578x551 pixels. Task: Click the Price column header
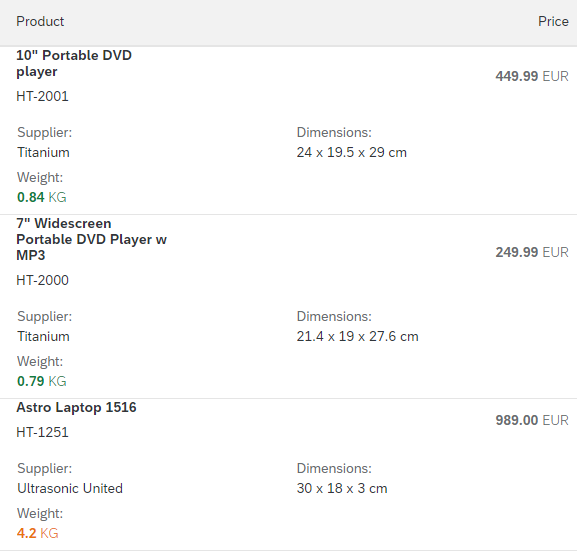point(553,21)
